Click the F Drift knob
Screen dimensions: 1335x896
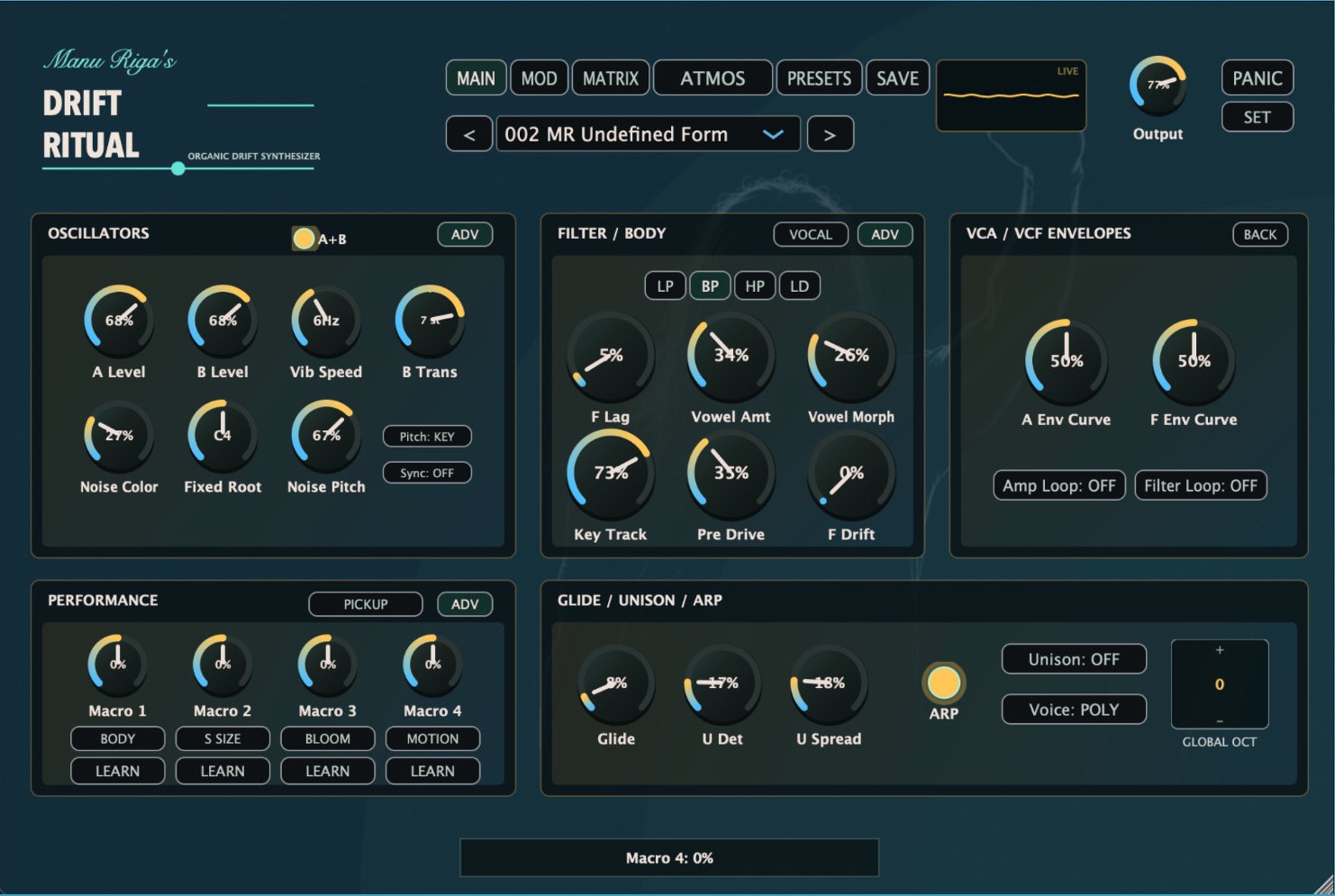coord(851,473)
